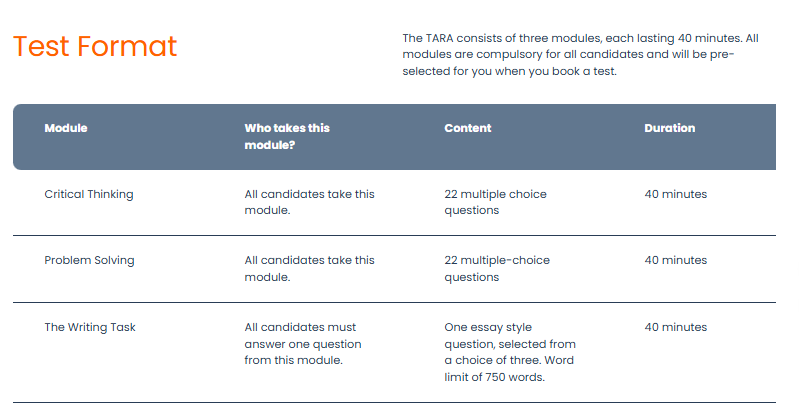
Task: Click the candidates text in Problem Solving row
Action: click(309, 268)
